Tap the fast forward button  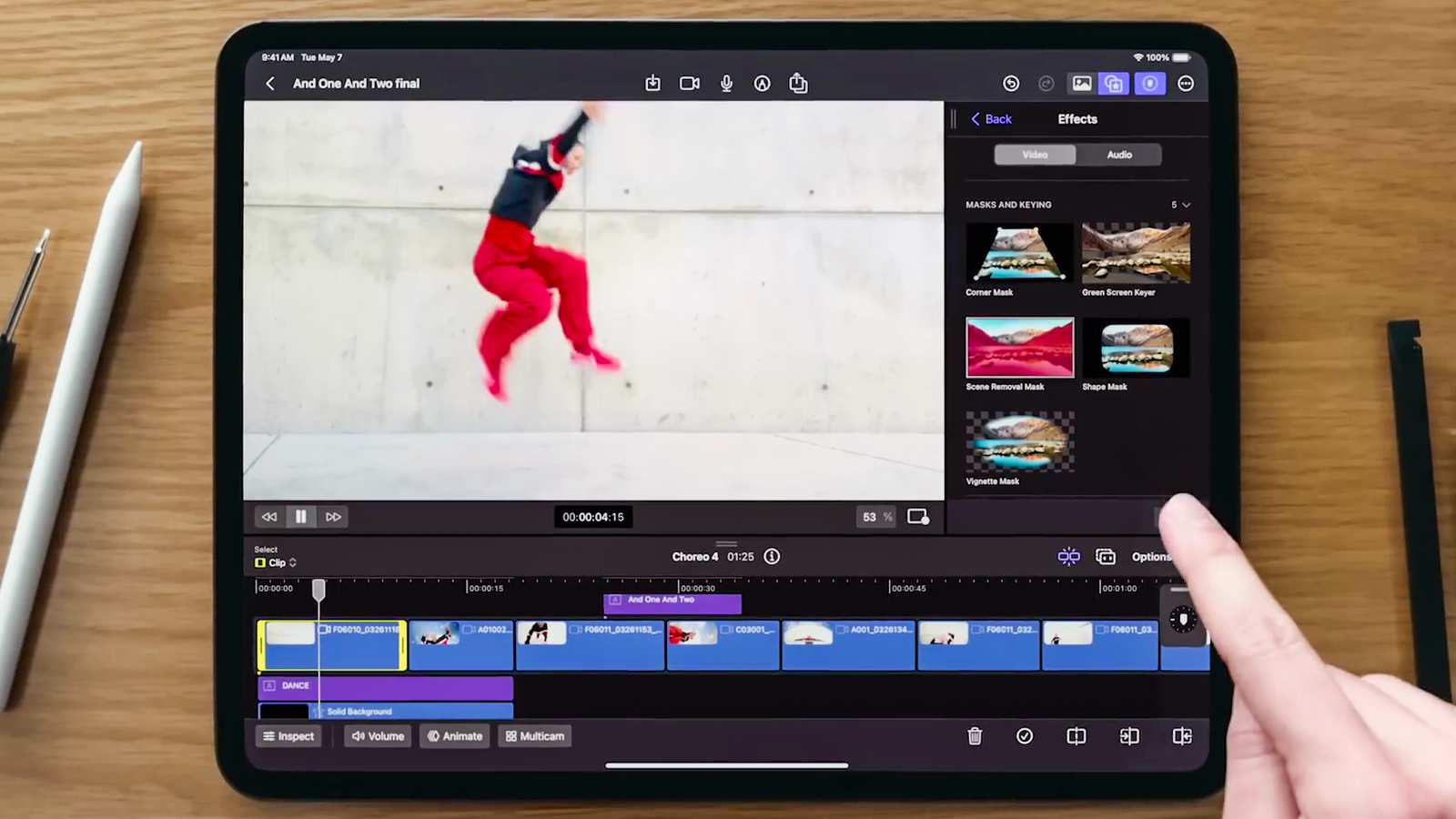333,517
